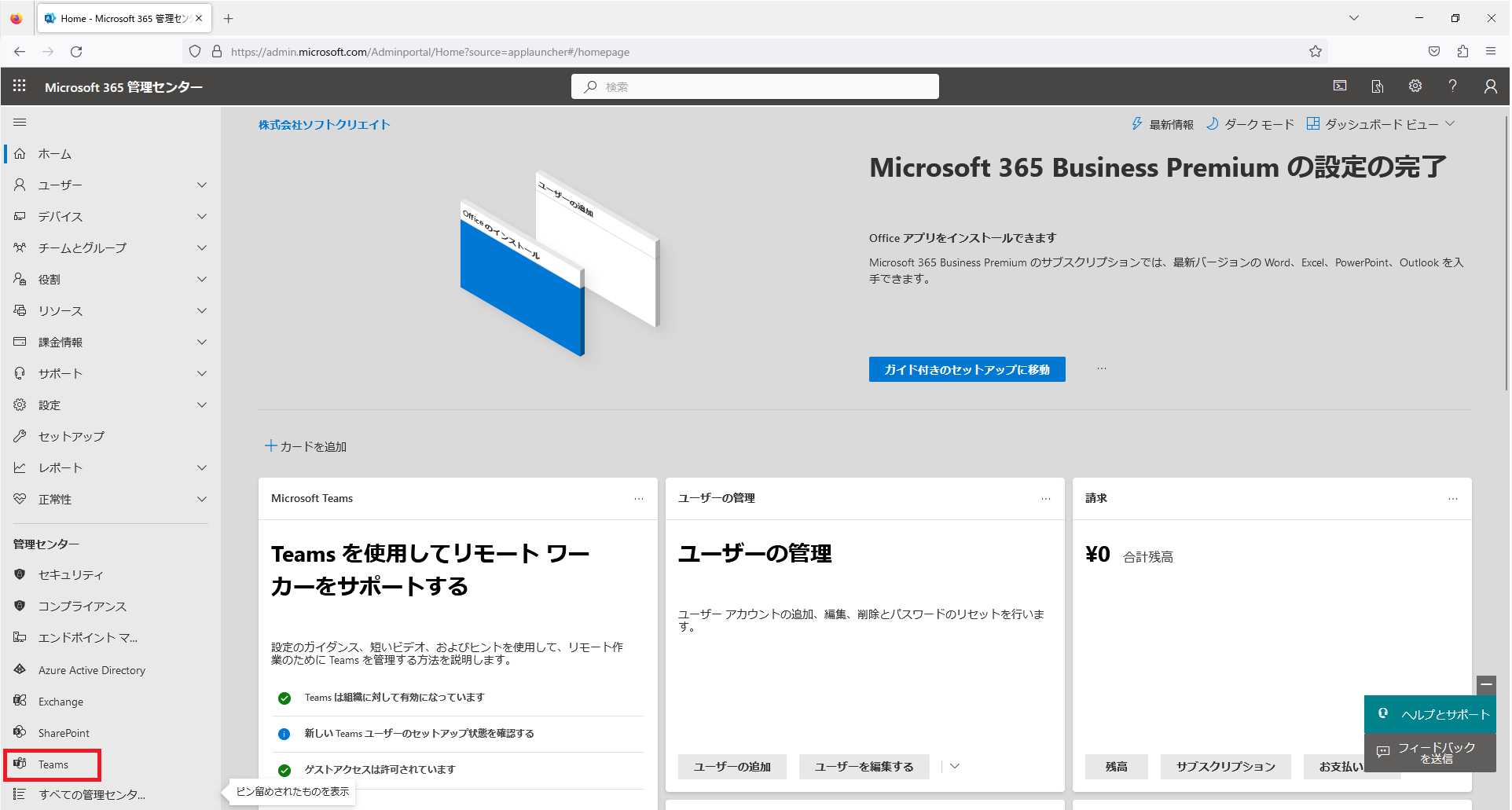Screen dimensions: 1512x810
Task: Click ゲストアクセスは許可されています item
Action: pos(380,770)
